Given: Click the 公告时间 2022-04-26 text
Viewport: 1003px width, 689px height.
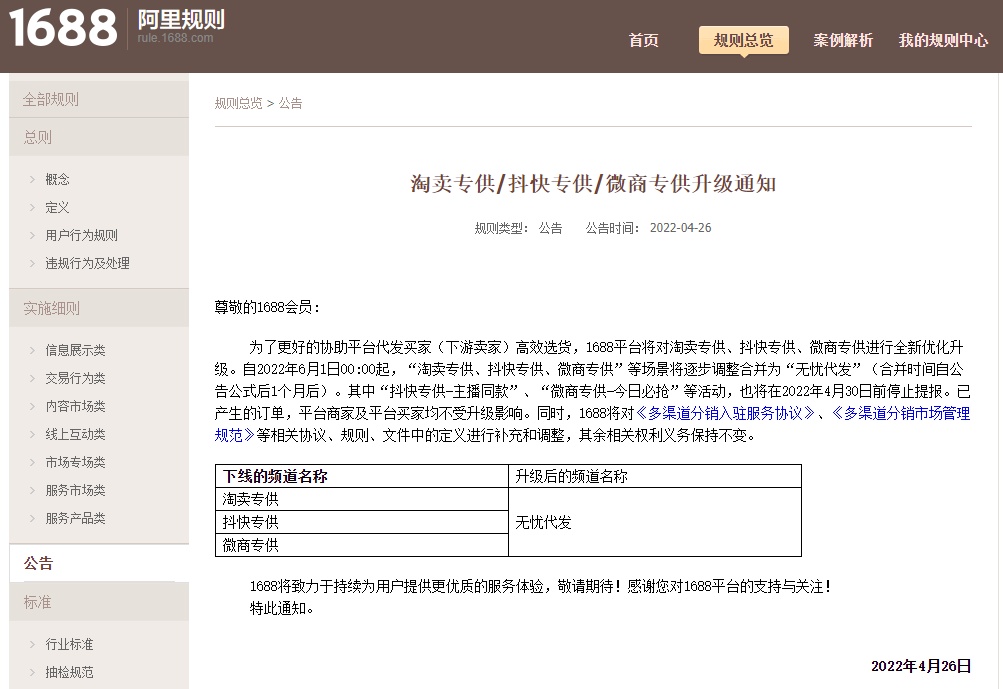Looking at the screenshot, I should [x=648, y=228].
